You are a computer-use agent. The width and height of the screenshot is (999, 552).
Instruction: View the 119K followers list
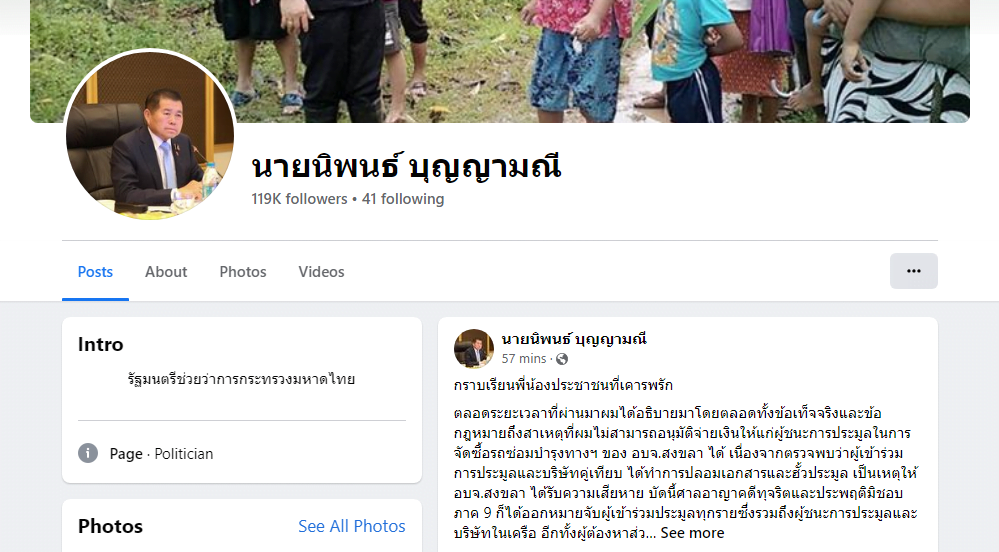tap(299, 199)
